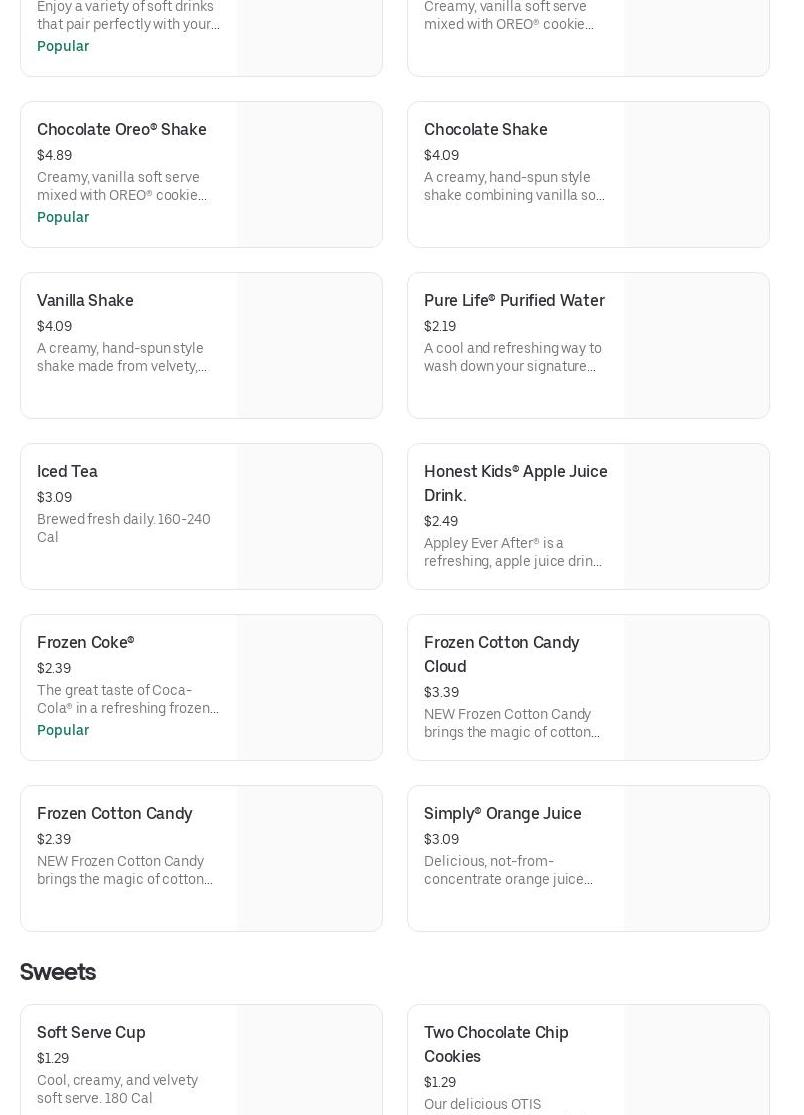Choose the Frozen Coke item

pyautogui.click(x=85, y=643)
